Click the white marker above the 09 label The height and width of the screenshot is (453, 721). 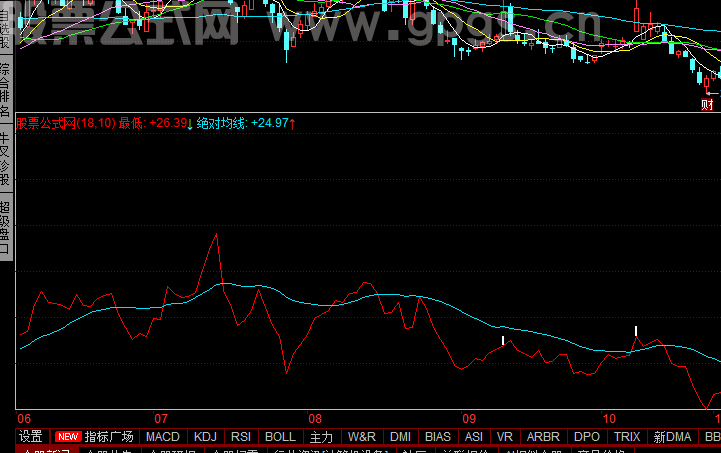(503, 340)
